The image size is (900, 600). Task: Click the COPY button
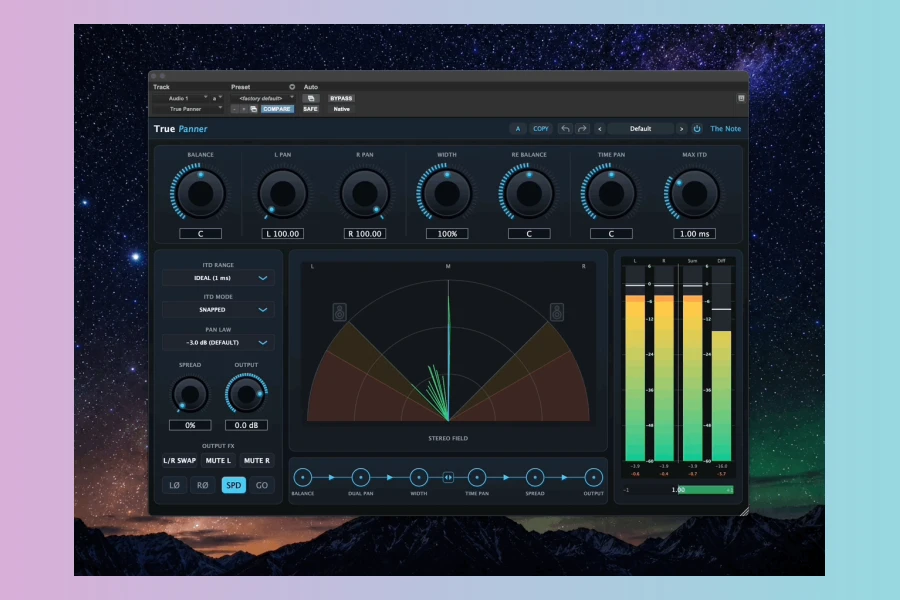[541, 129]
